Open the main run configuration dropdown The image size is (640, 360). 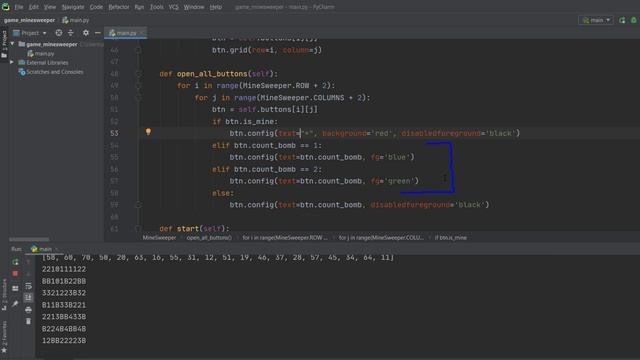coord(596,20)
